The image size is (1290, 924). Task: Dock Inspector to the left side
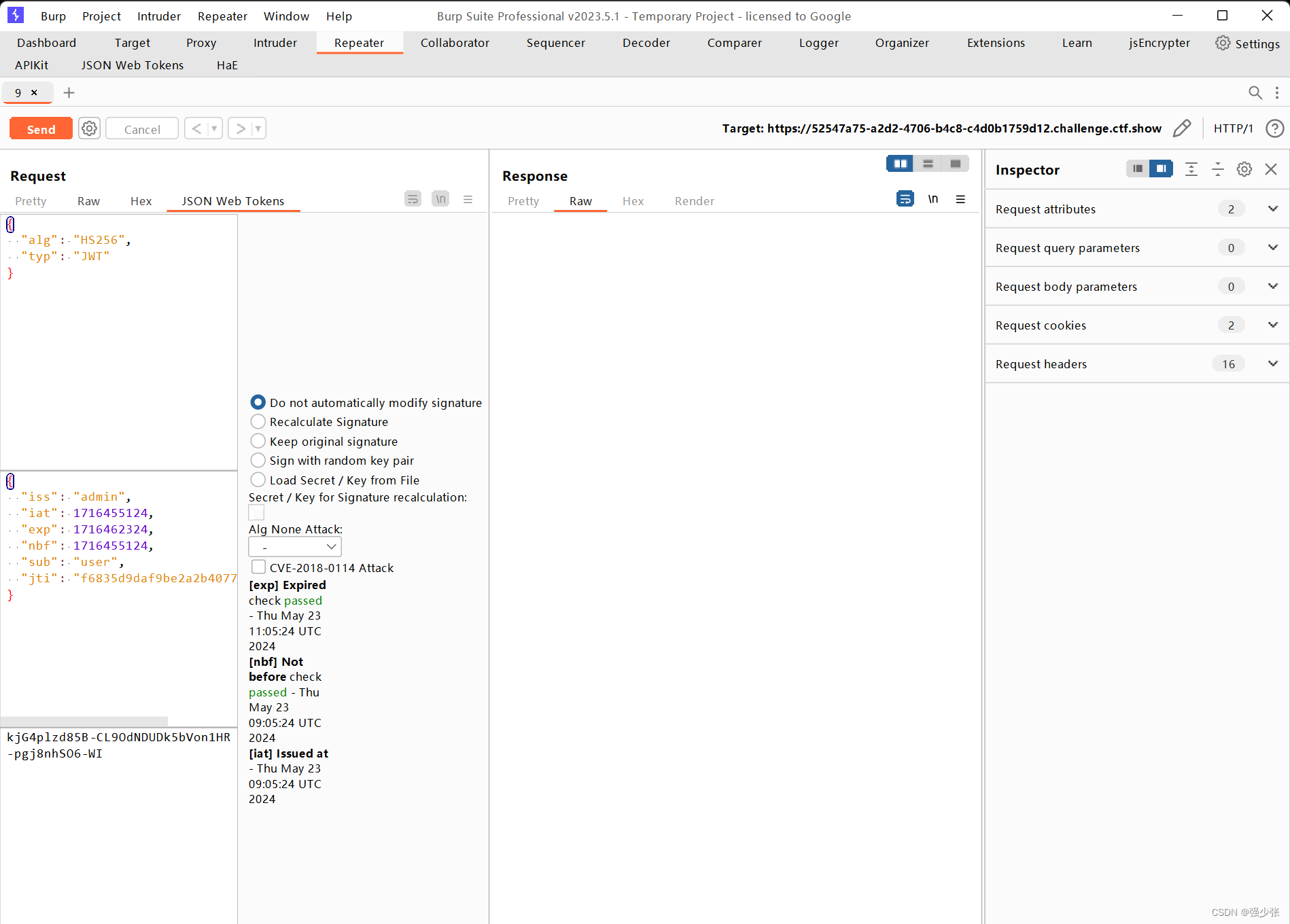[x=1138, y=168]
